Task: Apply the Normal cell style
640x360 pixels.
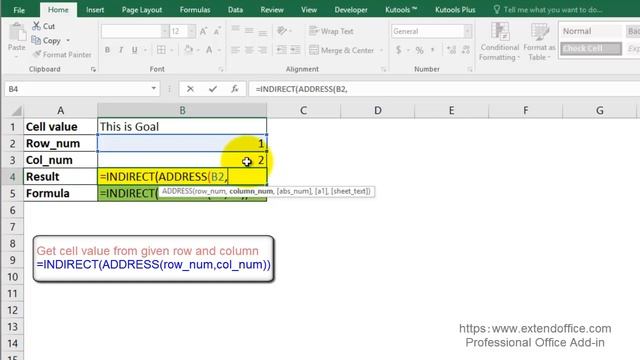Action: pyautogui.click(x=590, y=31)
